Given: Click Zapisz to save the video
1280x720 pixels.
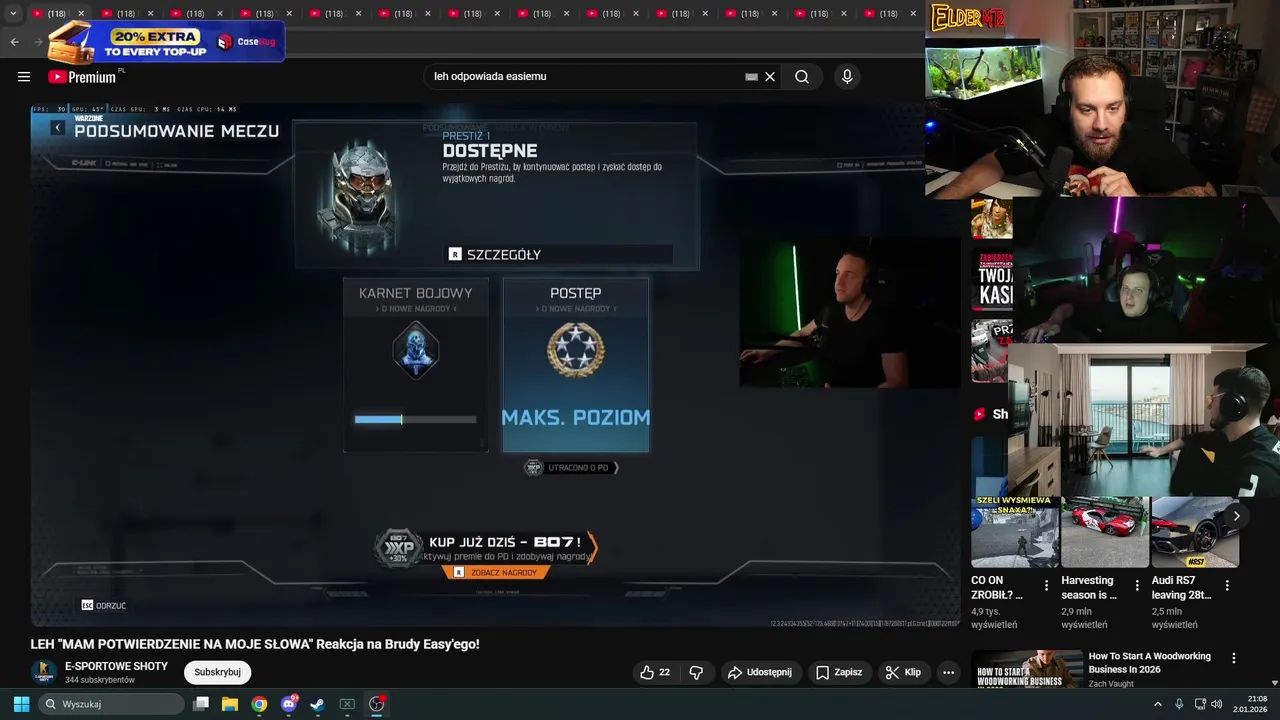Looking at the screenshot, I should point(838,672).
